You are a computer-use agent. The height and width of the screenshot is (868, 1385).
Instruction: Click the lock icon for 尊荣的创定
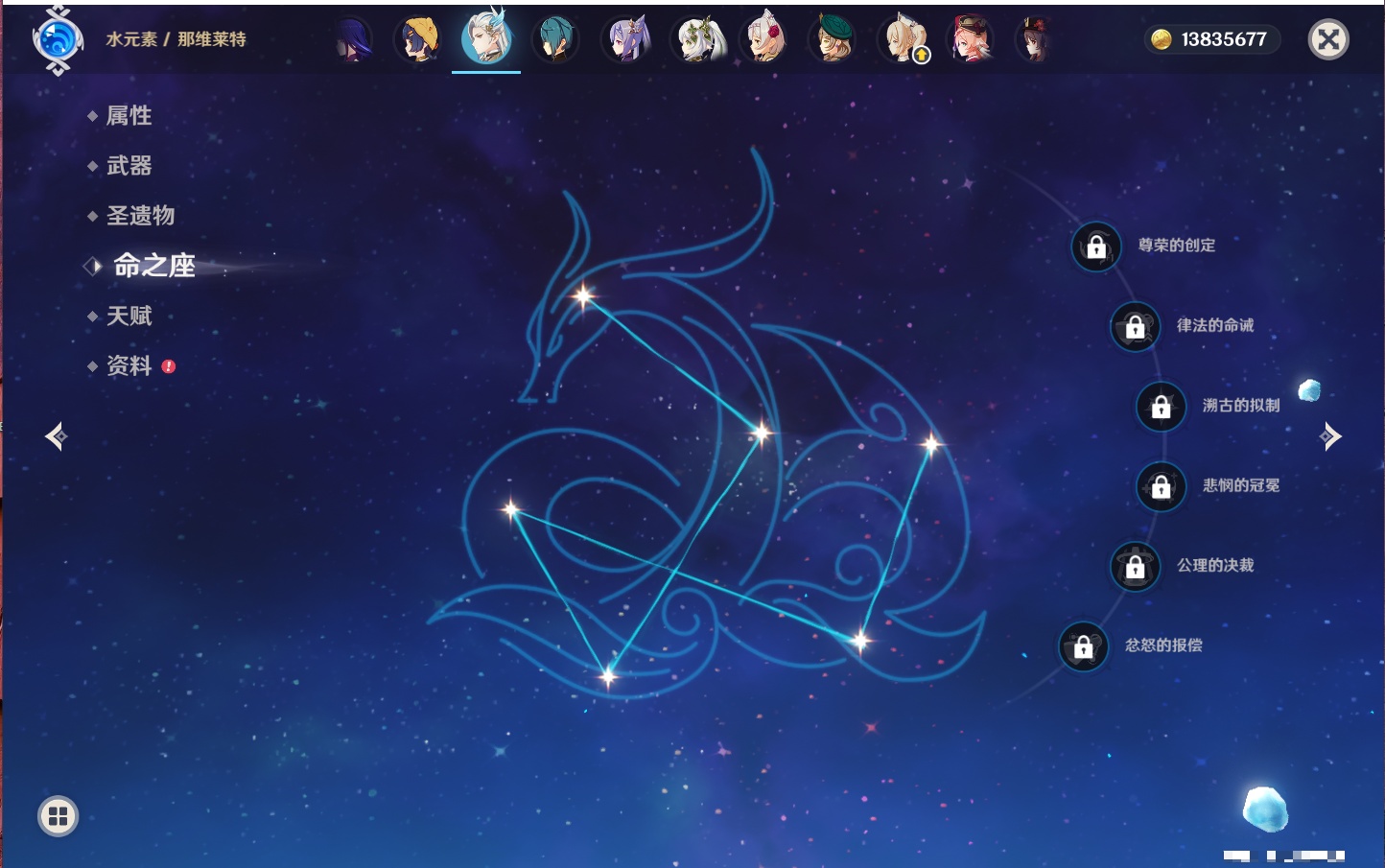tap(1096, 247)
